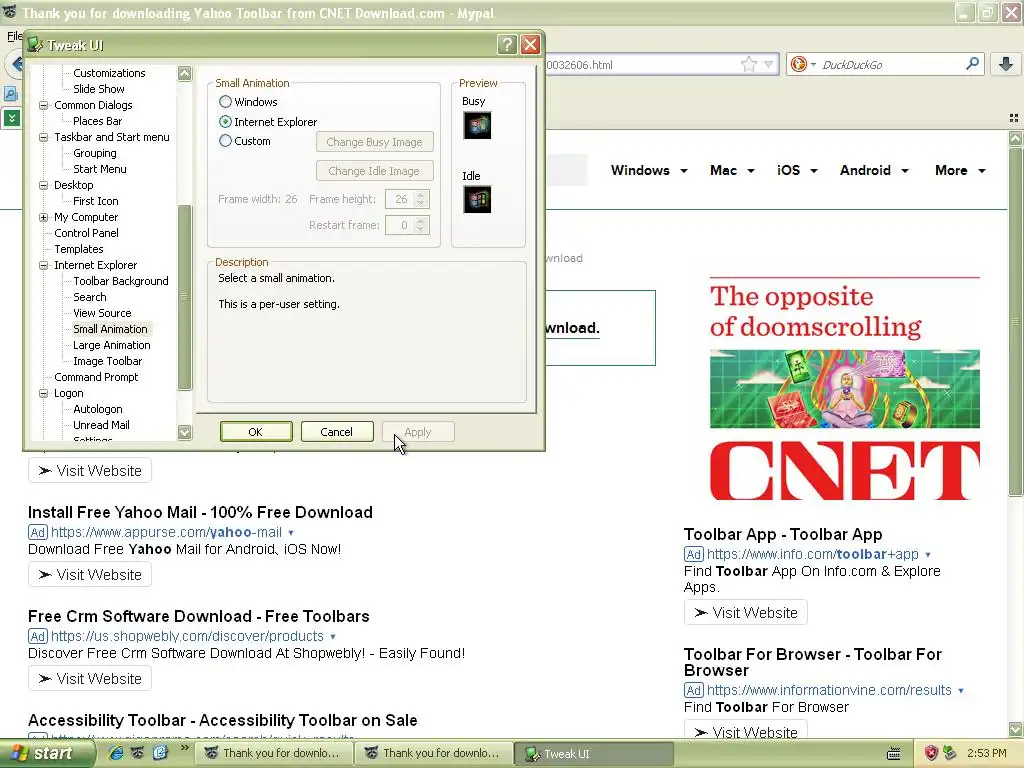Switch to the first Thank you for downlo... taskbar button
This screenshot has width=1024, height=768.
tap(274, 754)
